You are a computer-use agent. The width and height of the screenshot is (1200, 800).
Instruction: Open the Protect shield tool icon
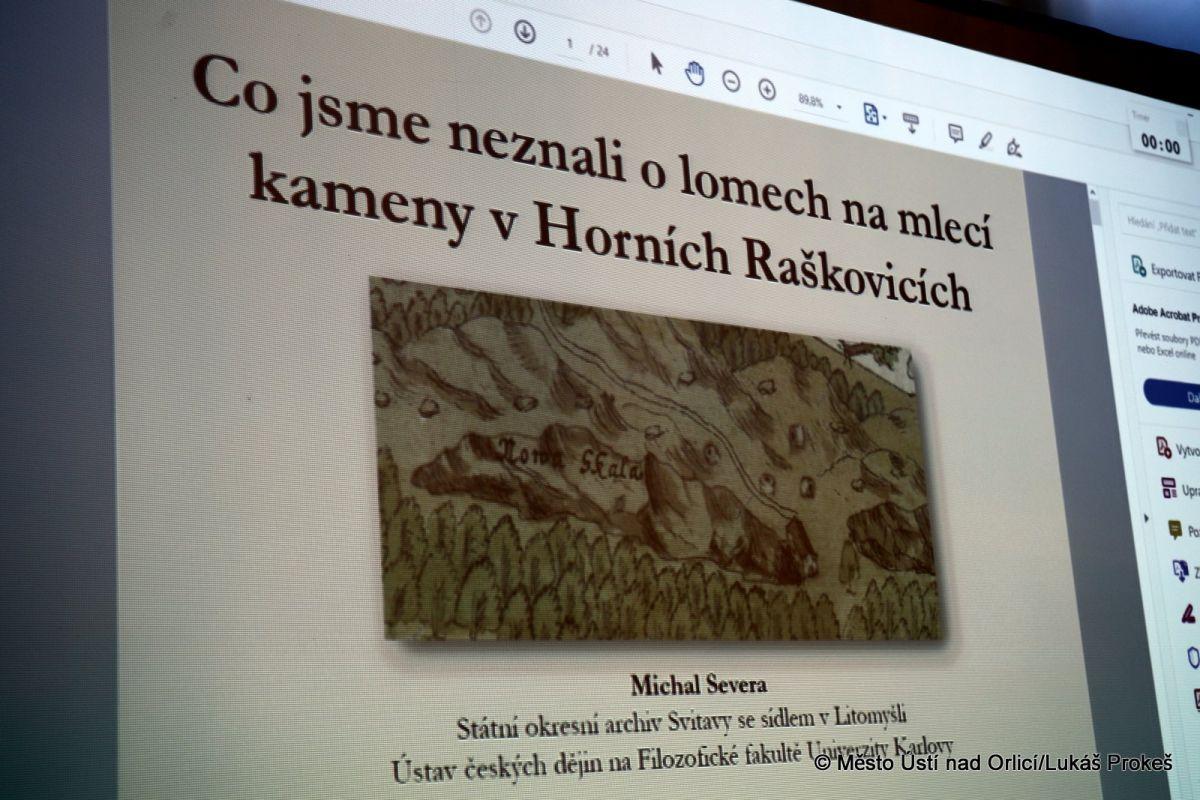(1192, 656)
